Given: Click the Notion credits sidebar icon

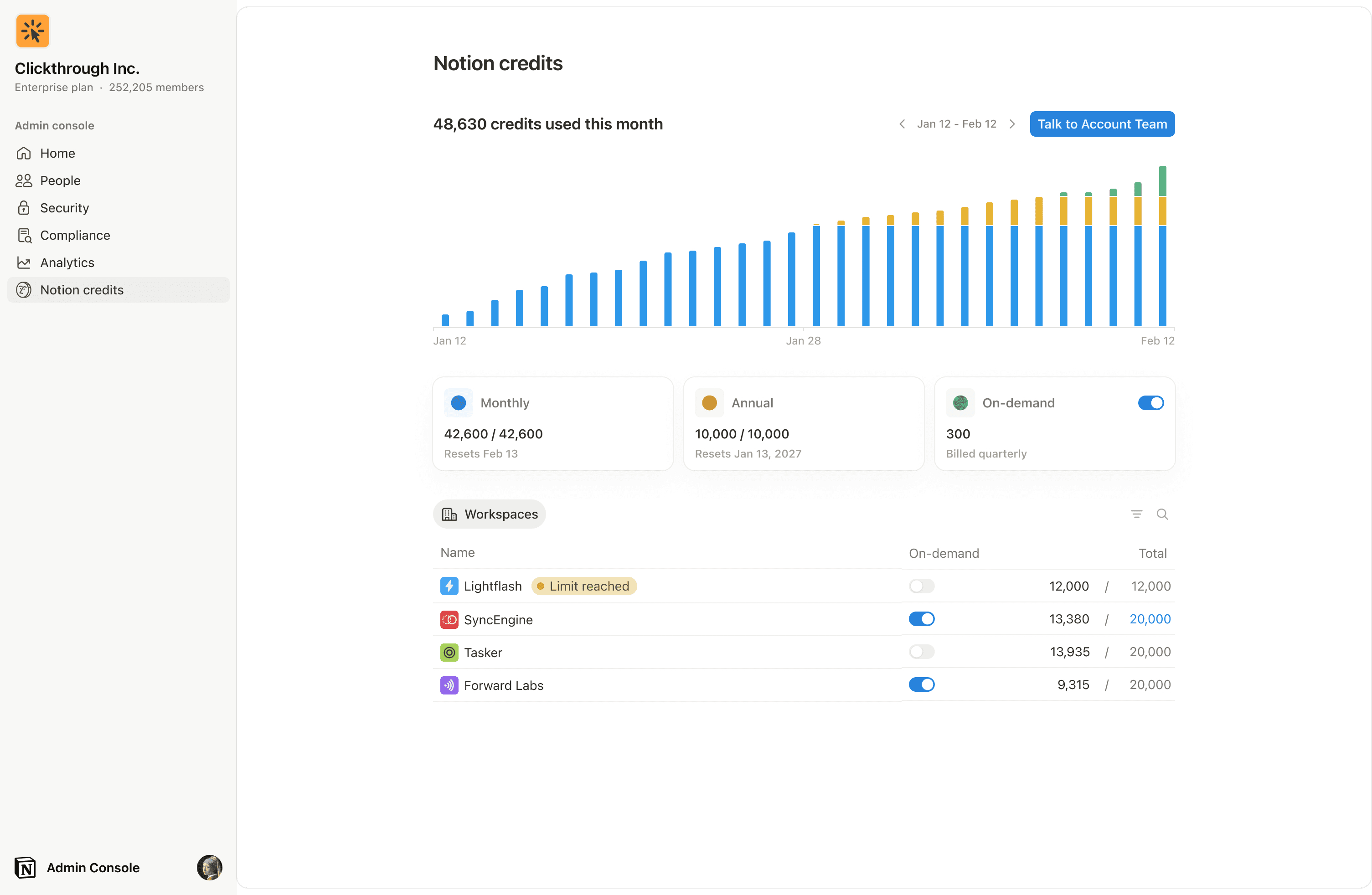Looking at the screenshot, I should pos(24,290).
